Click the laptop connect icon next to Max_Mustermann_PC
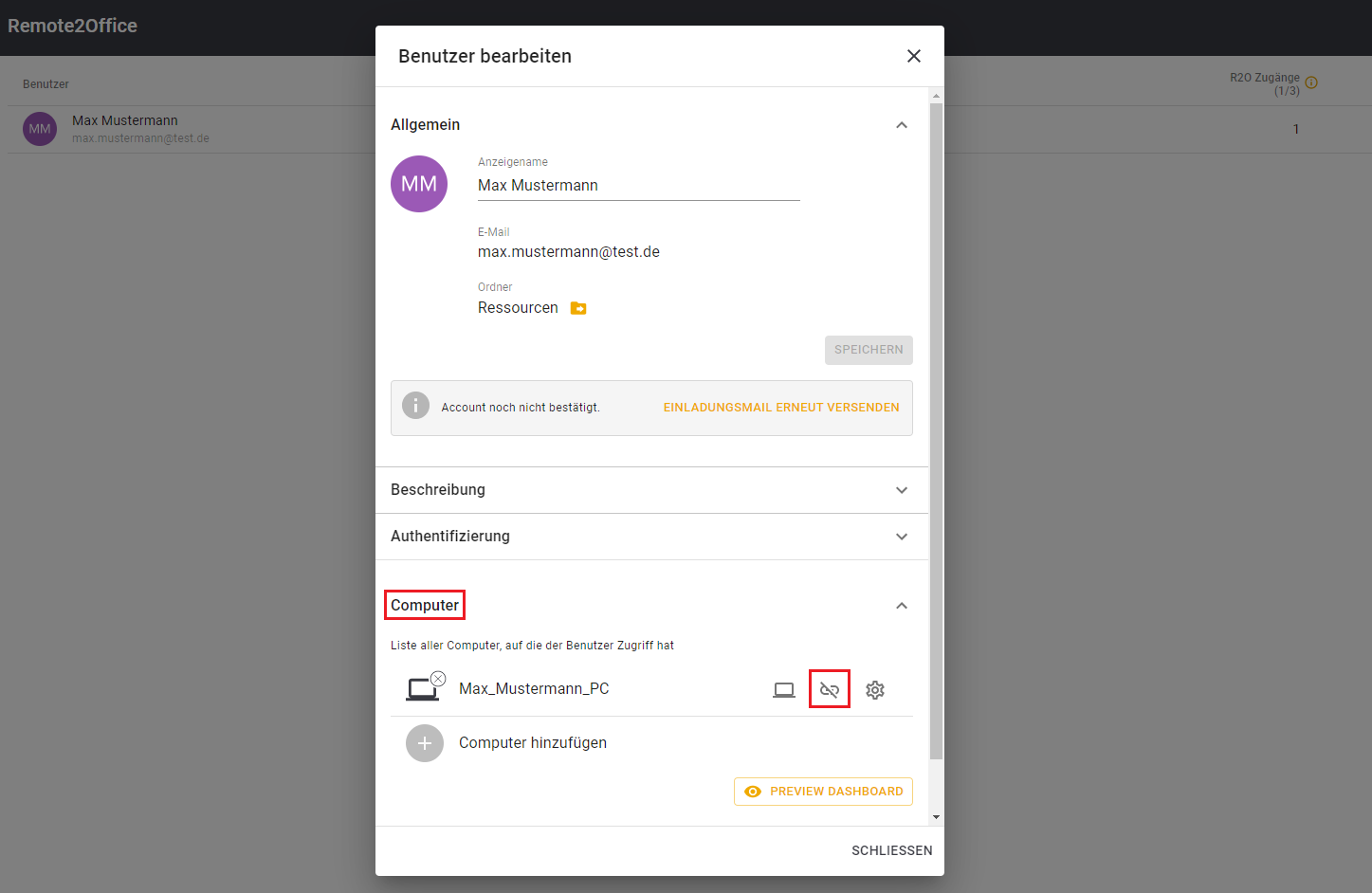 tap(784, 689)
